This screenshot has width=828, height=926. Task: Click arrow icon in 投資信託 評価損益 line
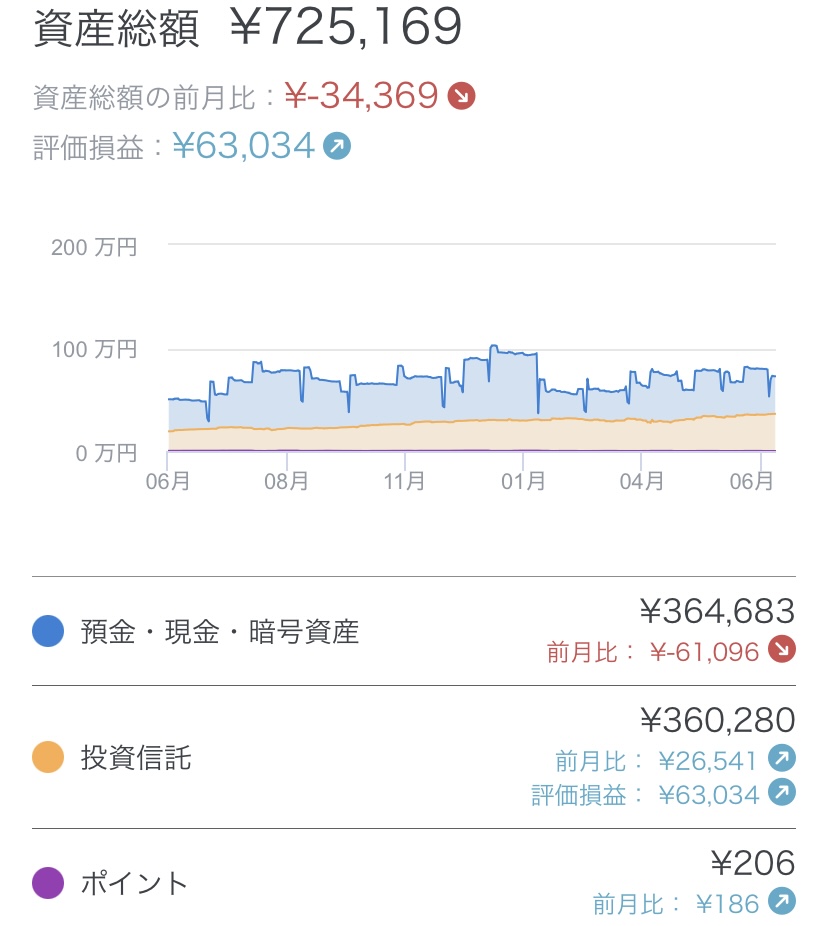[x=782, y=793]
